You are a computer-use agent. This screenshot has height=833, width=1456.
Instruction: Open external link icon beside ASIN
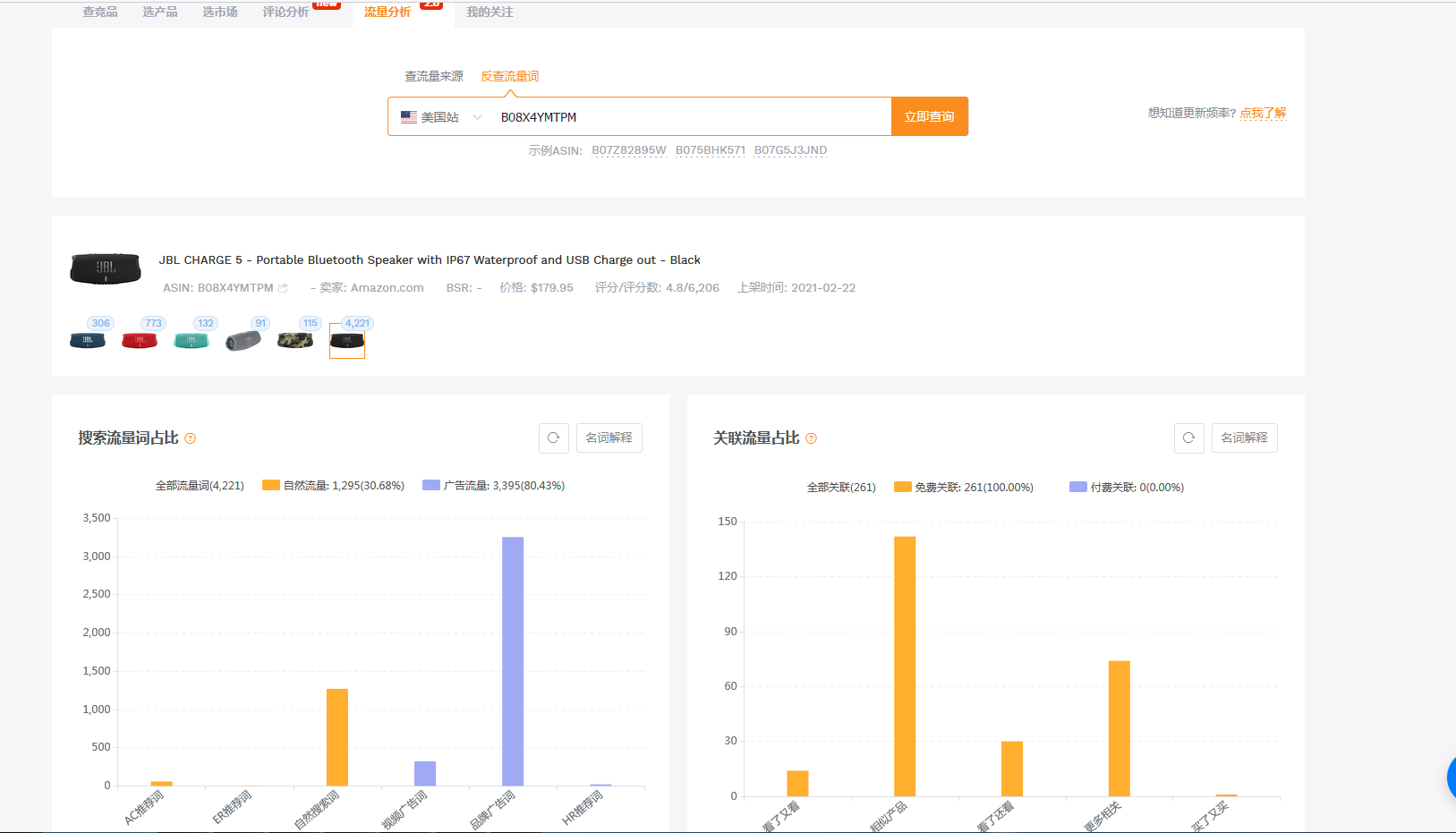(x=283, y=288)
